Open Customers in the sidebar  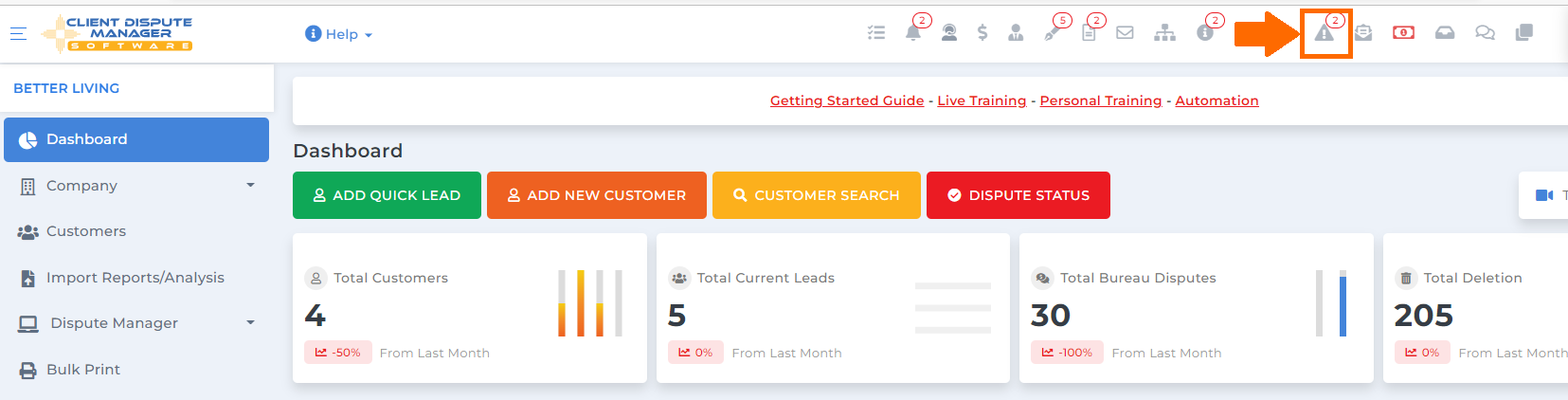click(x=136, y=231)
